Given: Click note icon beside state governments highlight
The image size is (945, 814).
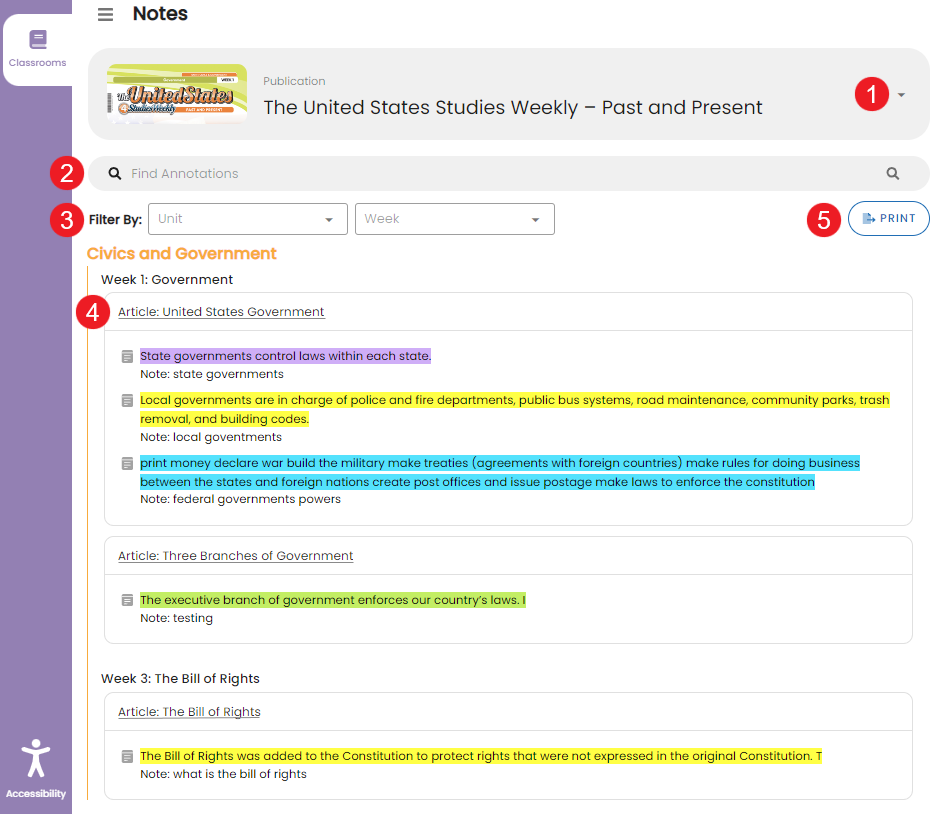Looking at the screenshot, I should coord(127,357).
